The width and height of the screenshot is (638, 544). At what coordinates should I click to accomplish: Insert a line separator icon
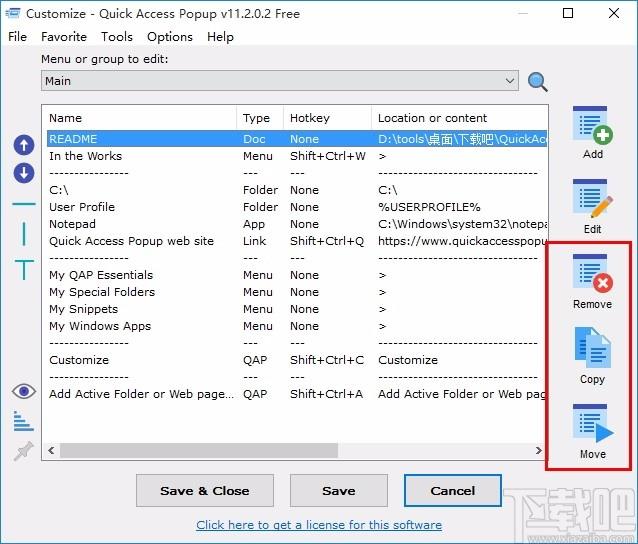[x=24, y=203]
